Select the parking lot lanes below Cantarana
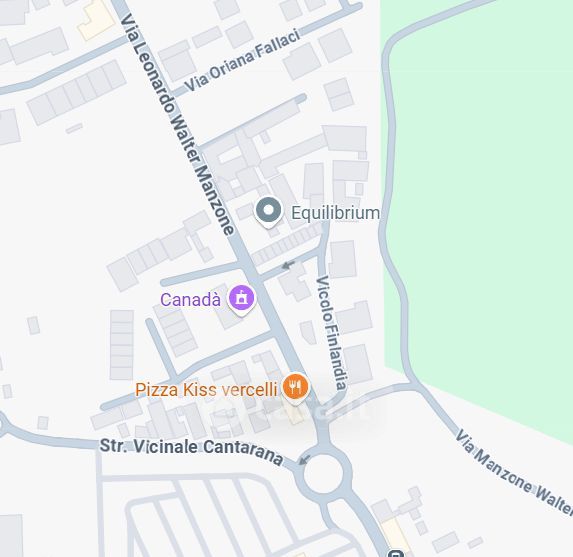The height and width of the screenshot is (557, 573). coord(219,515)
